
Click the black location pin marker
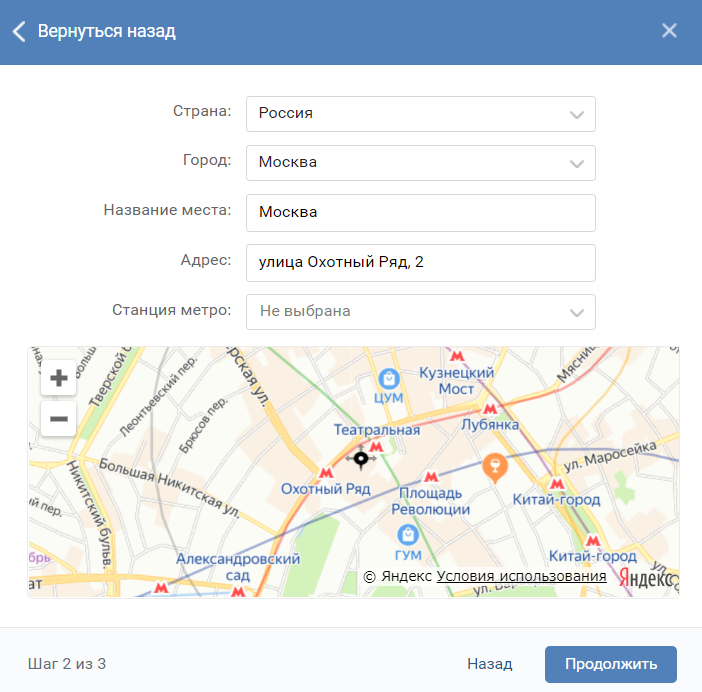tap(361, 459)
